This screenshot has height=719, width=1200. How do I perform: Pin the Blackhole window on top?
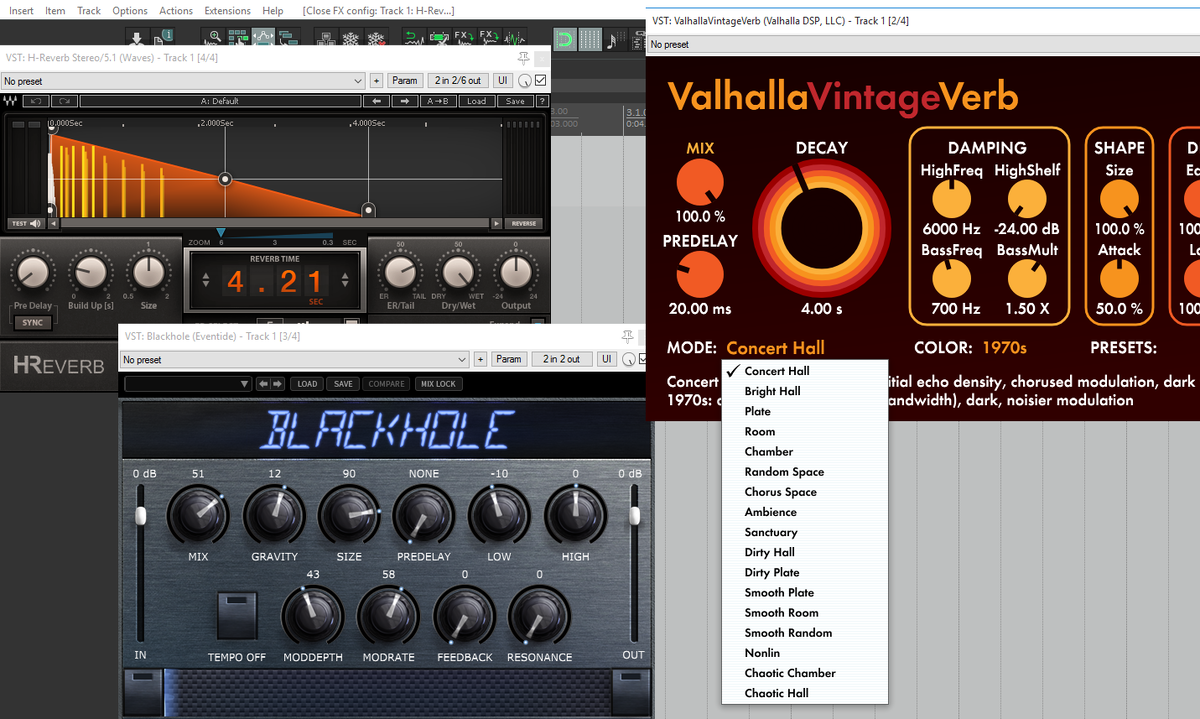coord(627,336)
